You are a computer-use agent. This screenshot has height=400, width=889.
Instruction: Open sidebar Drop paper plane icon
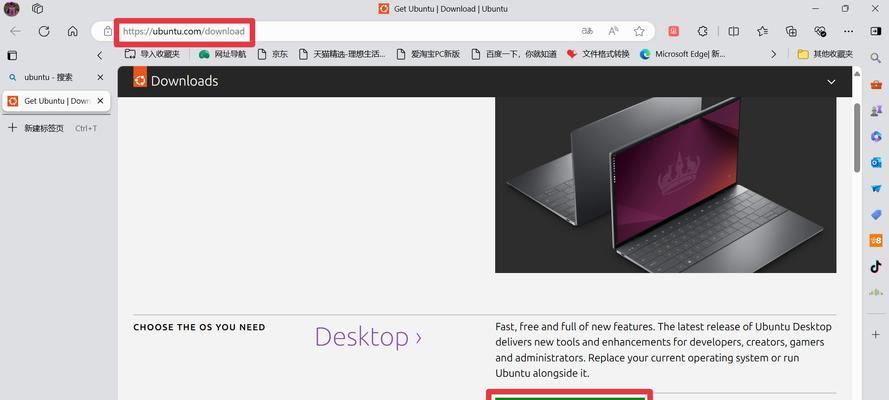tap(876, 188)
